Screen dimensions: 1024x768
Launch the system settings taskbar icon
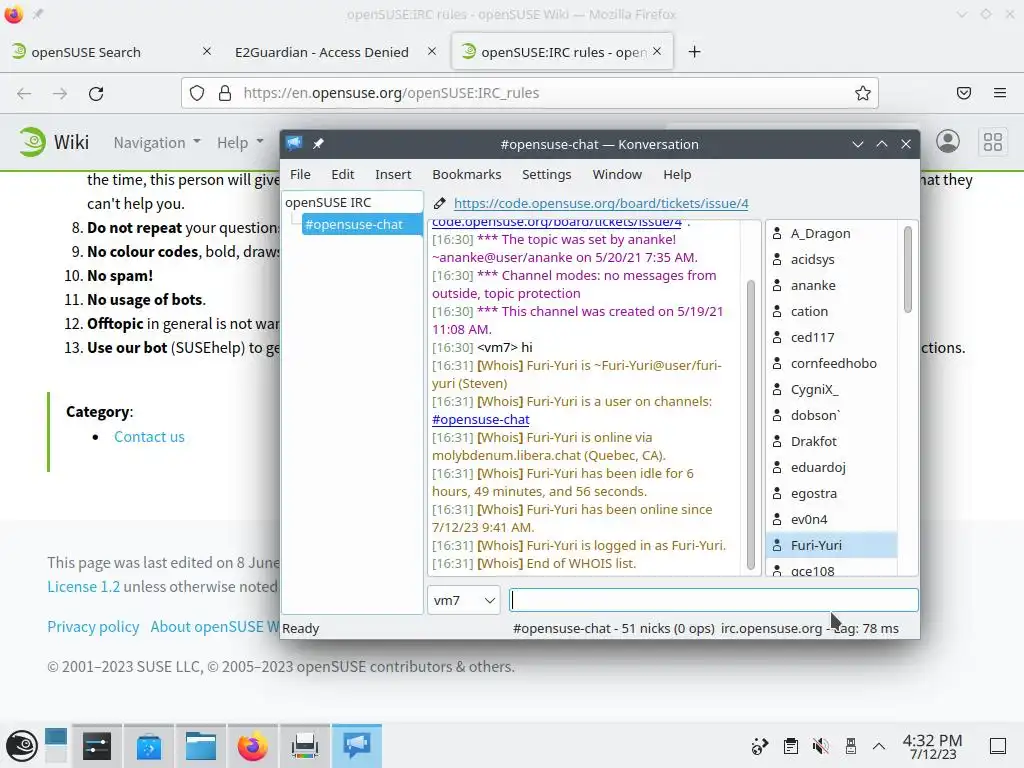97,746
